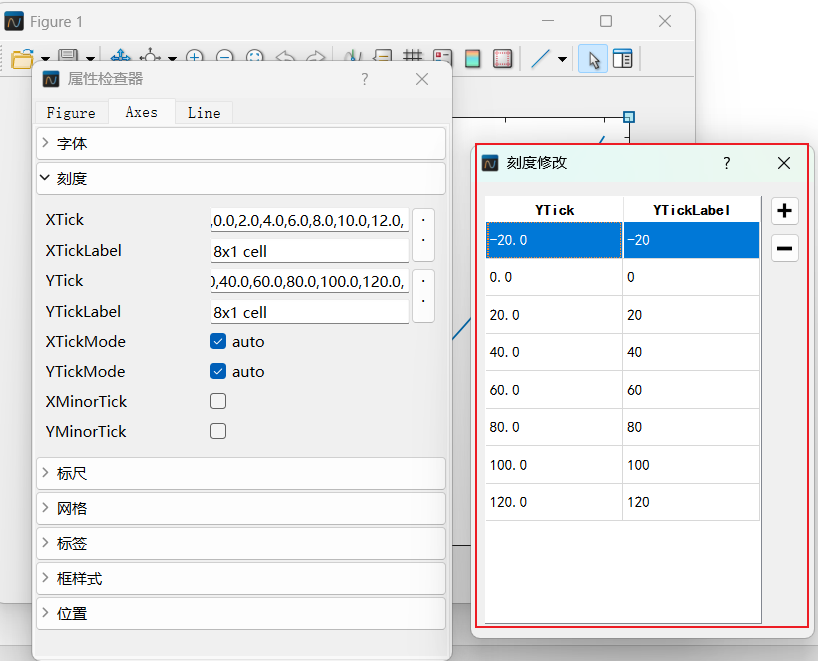Click the YTickLabel 8x1 cell field

(310, 312)
